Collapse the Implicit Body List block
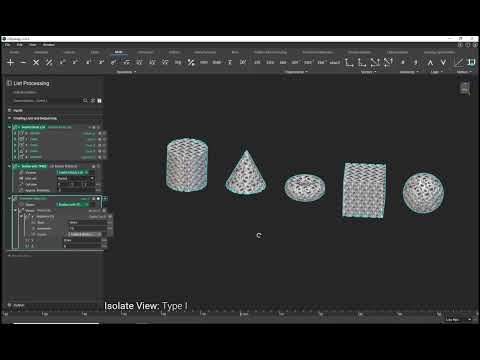The width and height of the screenshot is (480, 360). 9,127
